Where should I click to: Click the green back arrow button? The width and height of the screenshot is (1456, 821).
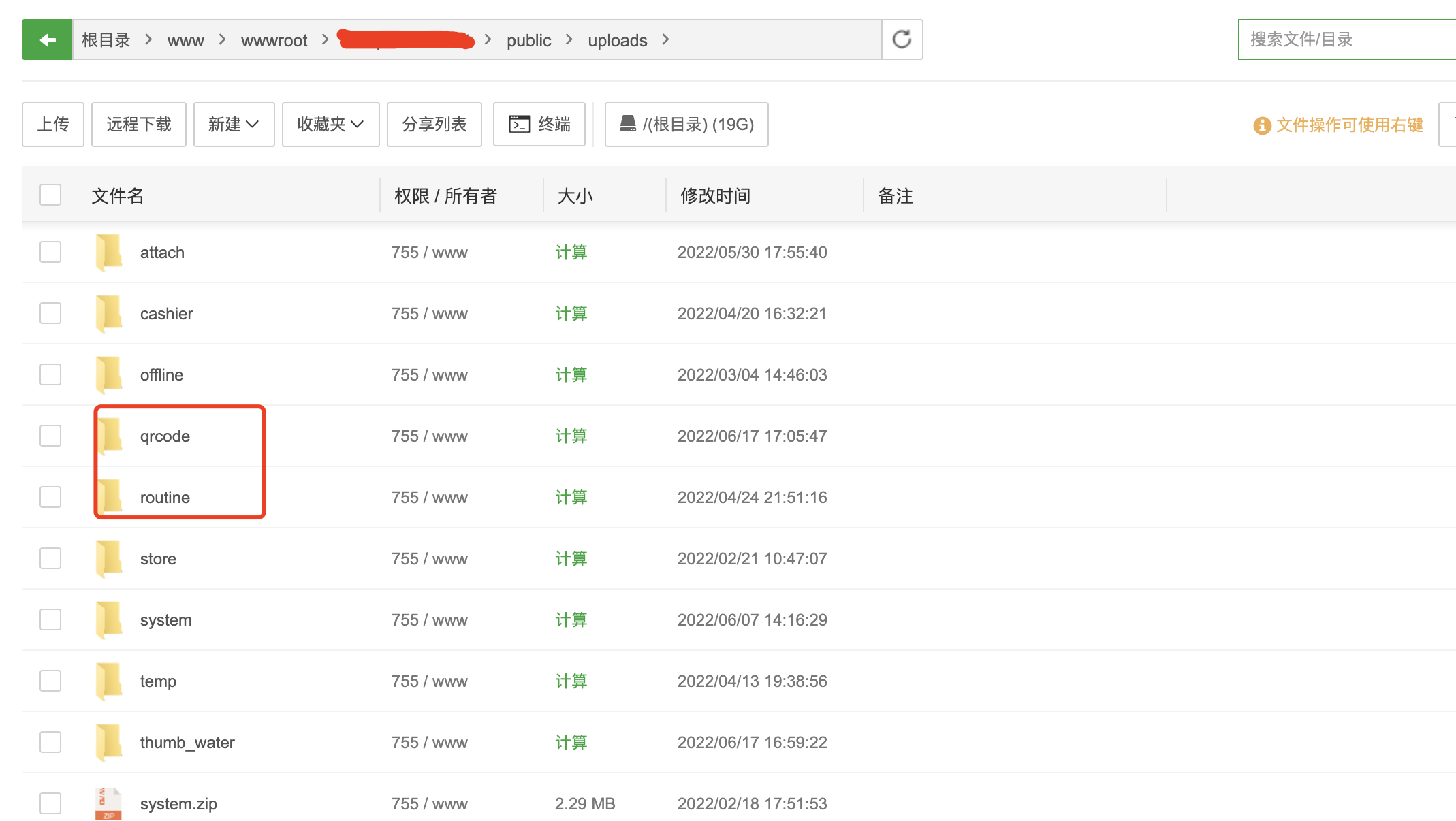coord(47,40)
